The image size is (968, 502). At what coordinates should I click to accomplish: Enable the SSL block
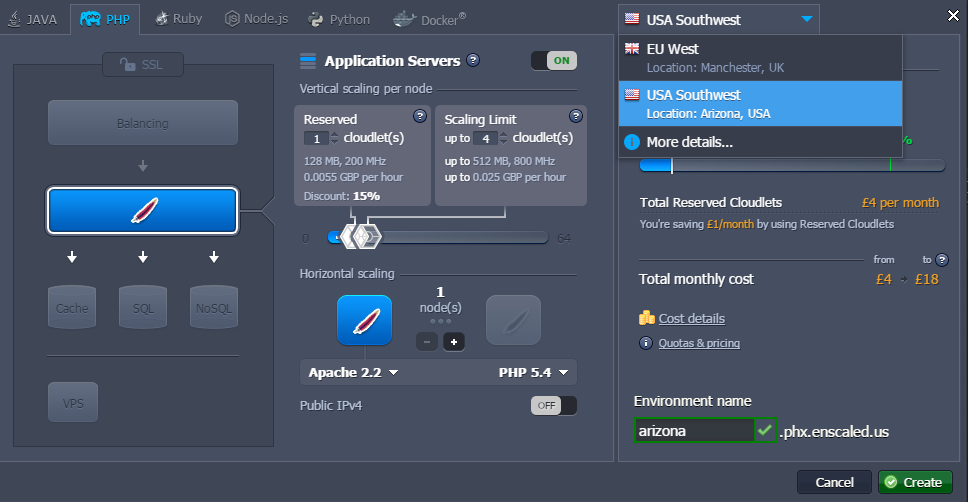(143, 64)
